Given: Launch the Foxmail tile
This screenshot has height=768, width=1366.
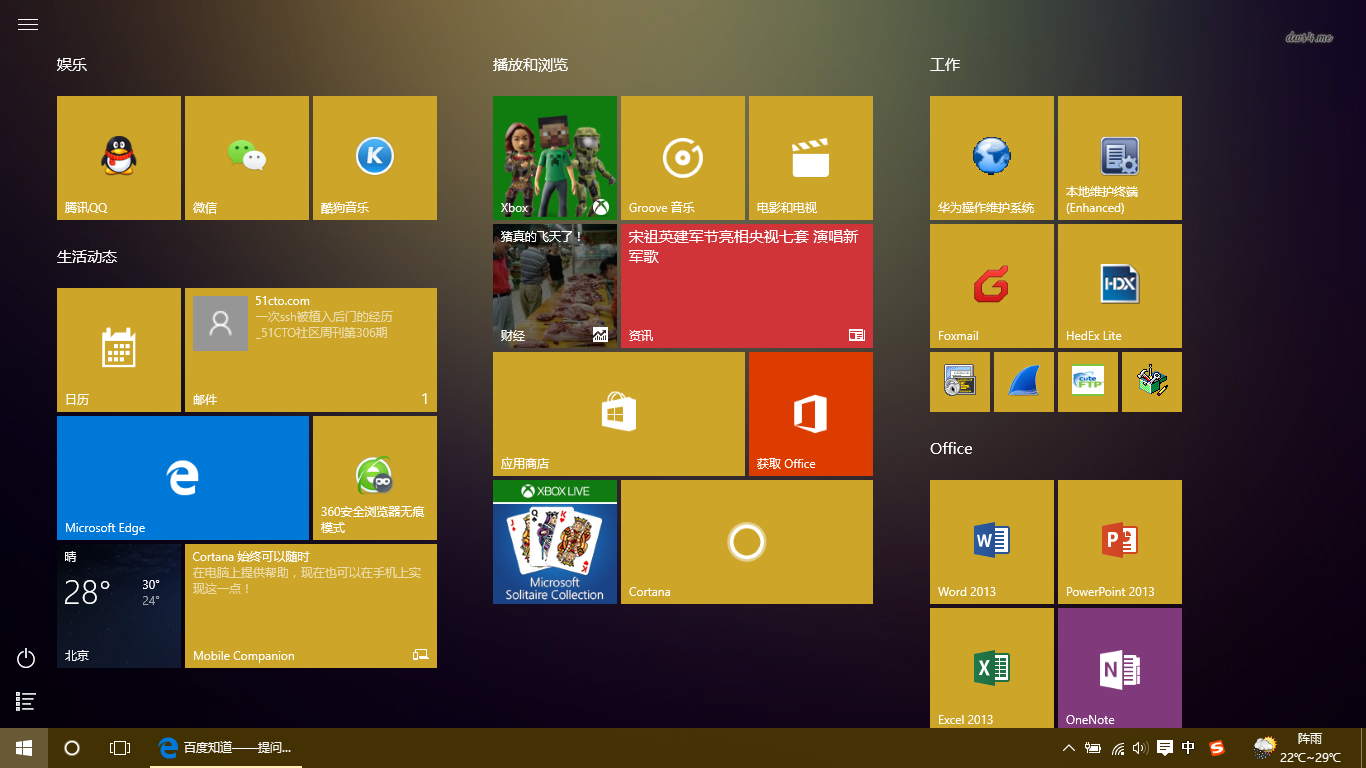Looking at the screenshot, I should pyautogui.click(x=992, y=286).
